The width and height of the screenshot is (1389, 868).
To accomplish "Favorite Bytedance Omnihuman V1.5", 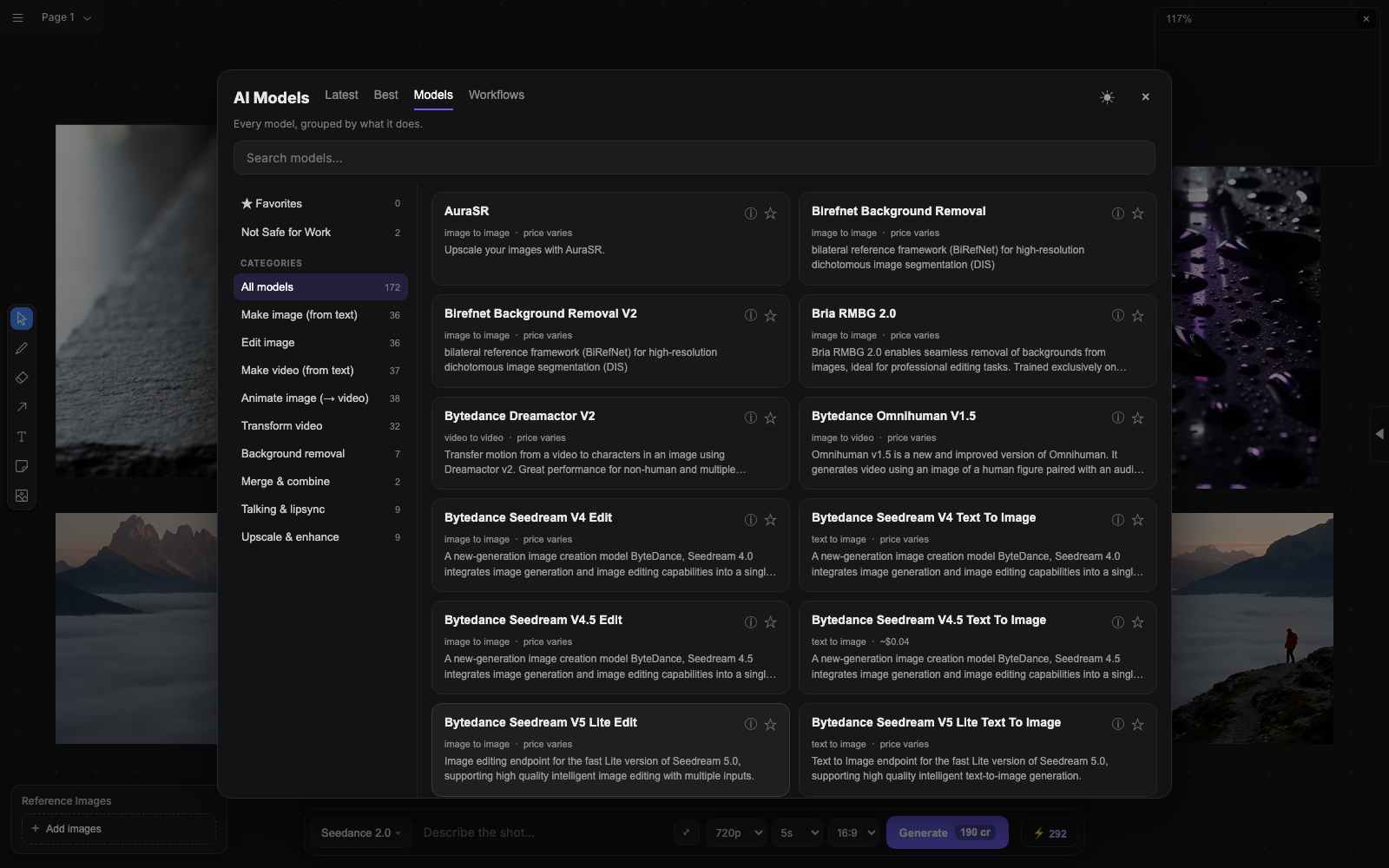I will [1137, 418].
